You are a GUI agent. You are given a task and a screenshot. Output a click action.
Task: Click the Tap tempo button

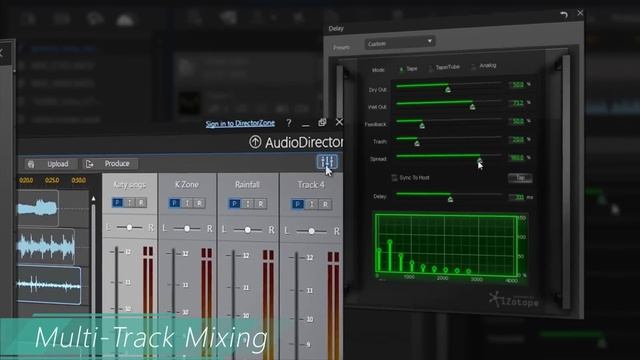coord(520,178)
